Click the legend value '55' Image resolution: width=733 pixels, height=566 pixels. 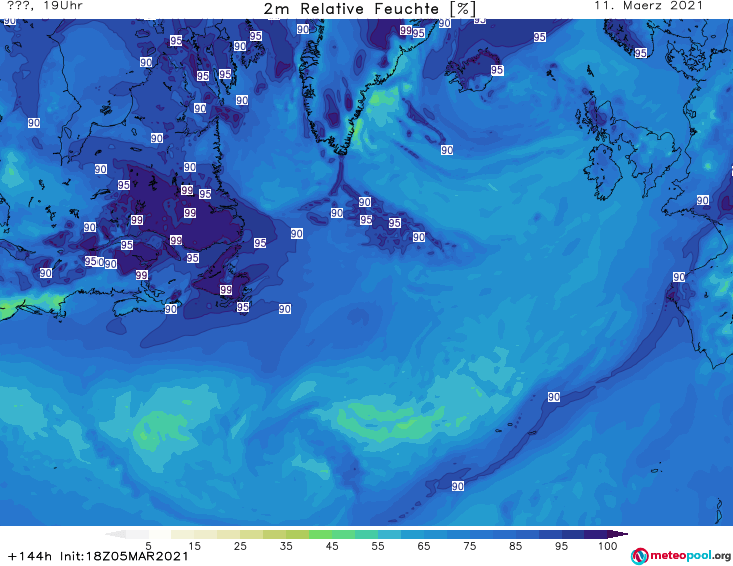tap(378, 546)
